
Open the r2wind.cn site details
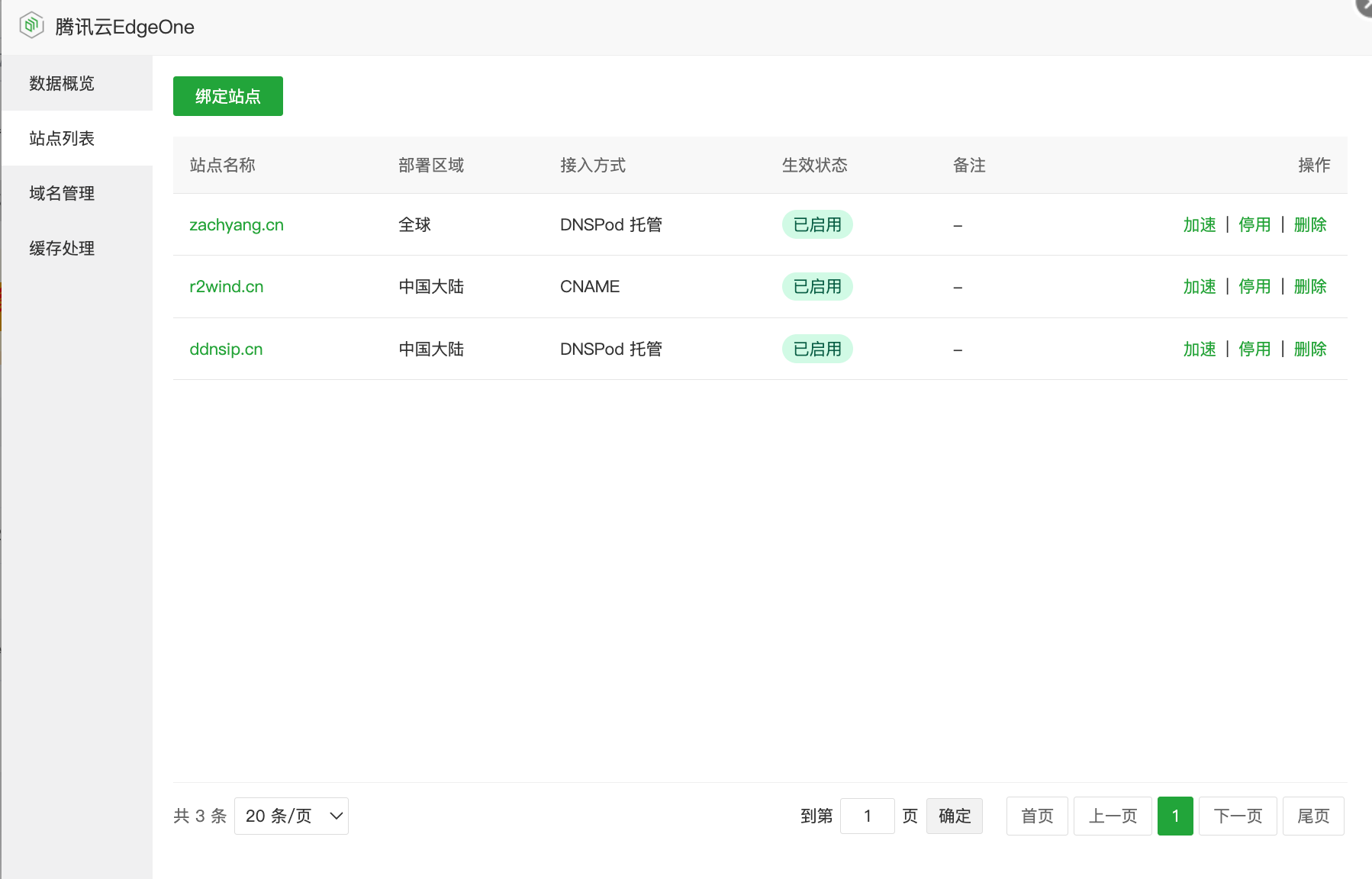(226, 286)
